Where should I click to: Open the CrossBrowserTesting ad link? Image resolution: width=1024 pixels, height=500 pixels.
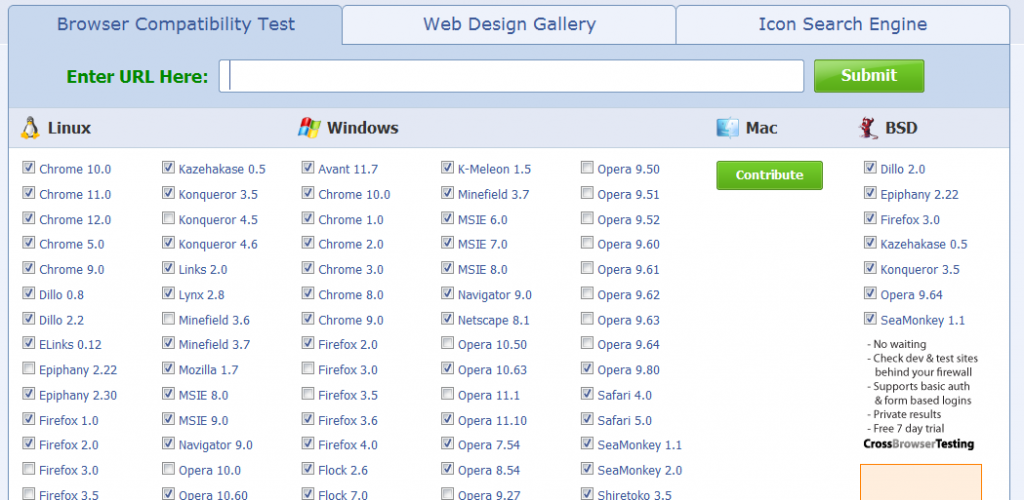(x=918, y=445)
